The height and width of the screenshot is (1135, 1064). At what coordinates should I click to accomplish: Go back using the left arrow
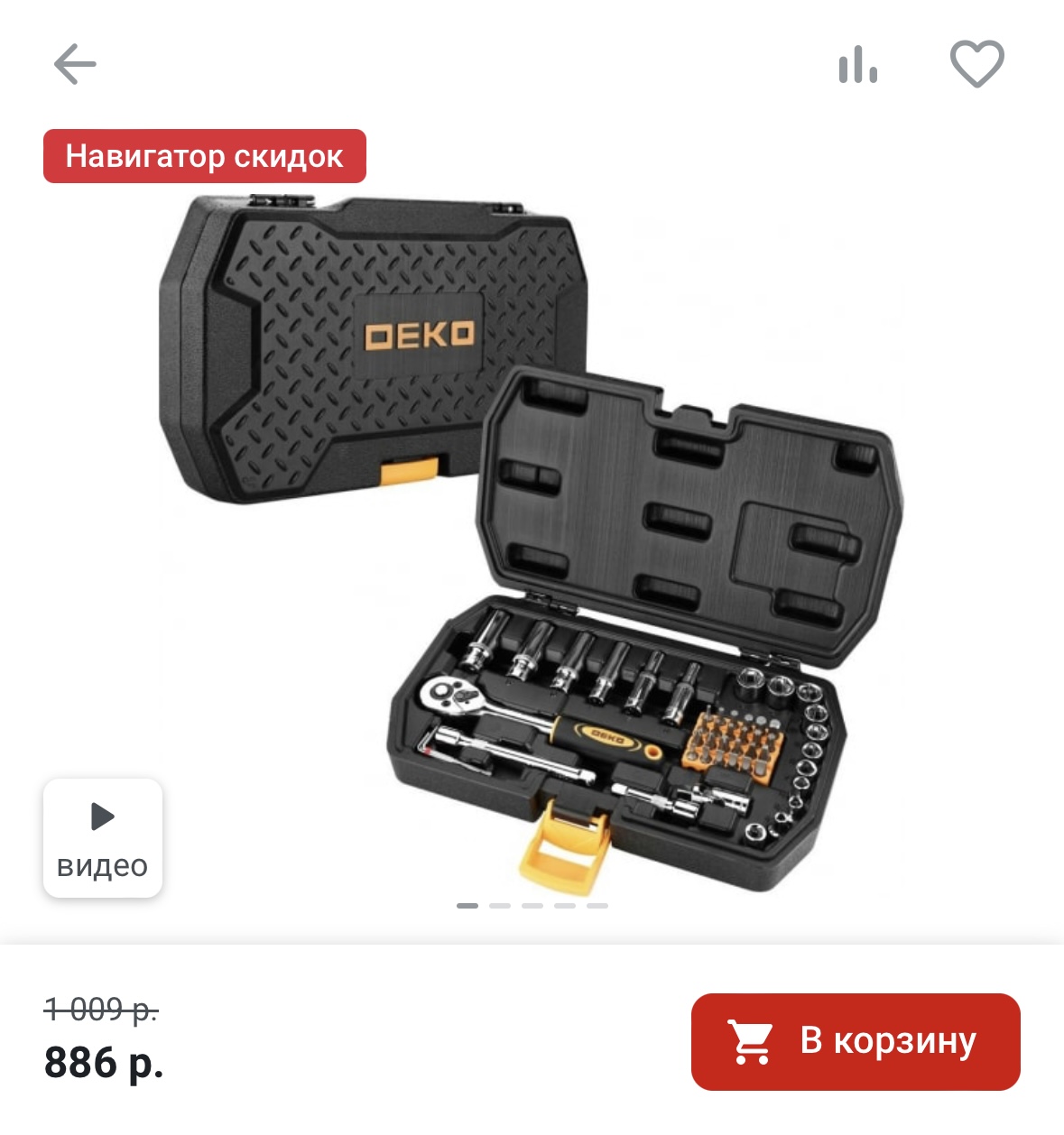click(x=75, y=64)
